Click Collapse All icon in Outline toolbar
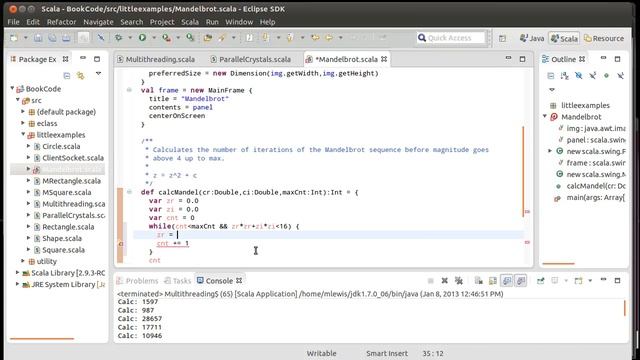Screen dimensions: 640x360 point(551,76)
